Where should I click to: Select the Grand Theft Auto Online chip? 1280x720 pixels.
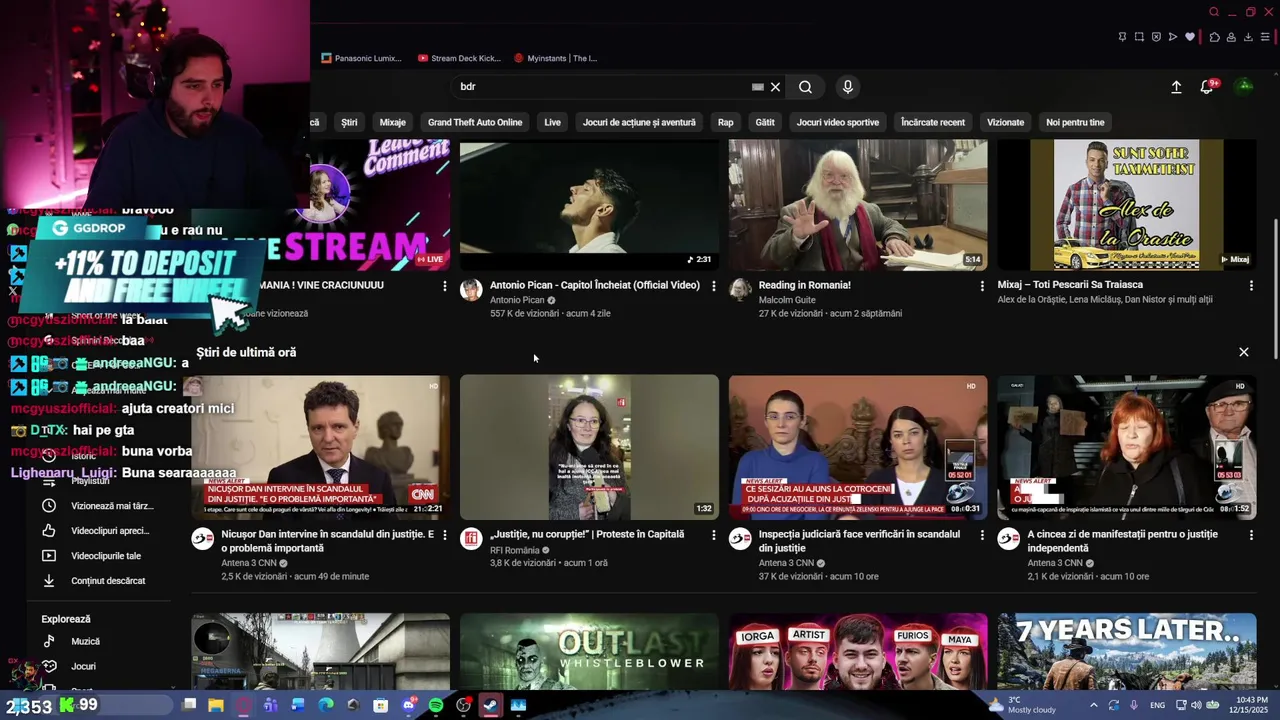(475, 122)
